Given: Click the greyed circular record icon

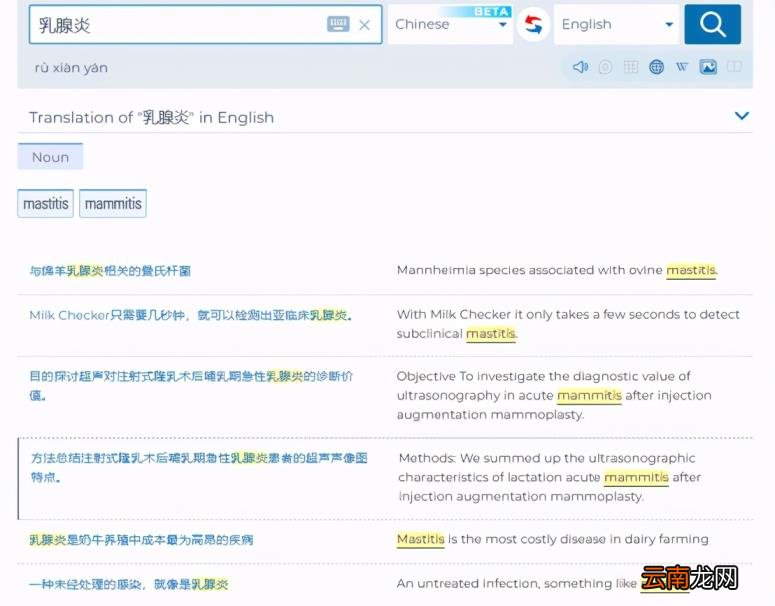Looking at the screenshot, I should click(x=605, y=67).
